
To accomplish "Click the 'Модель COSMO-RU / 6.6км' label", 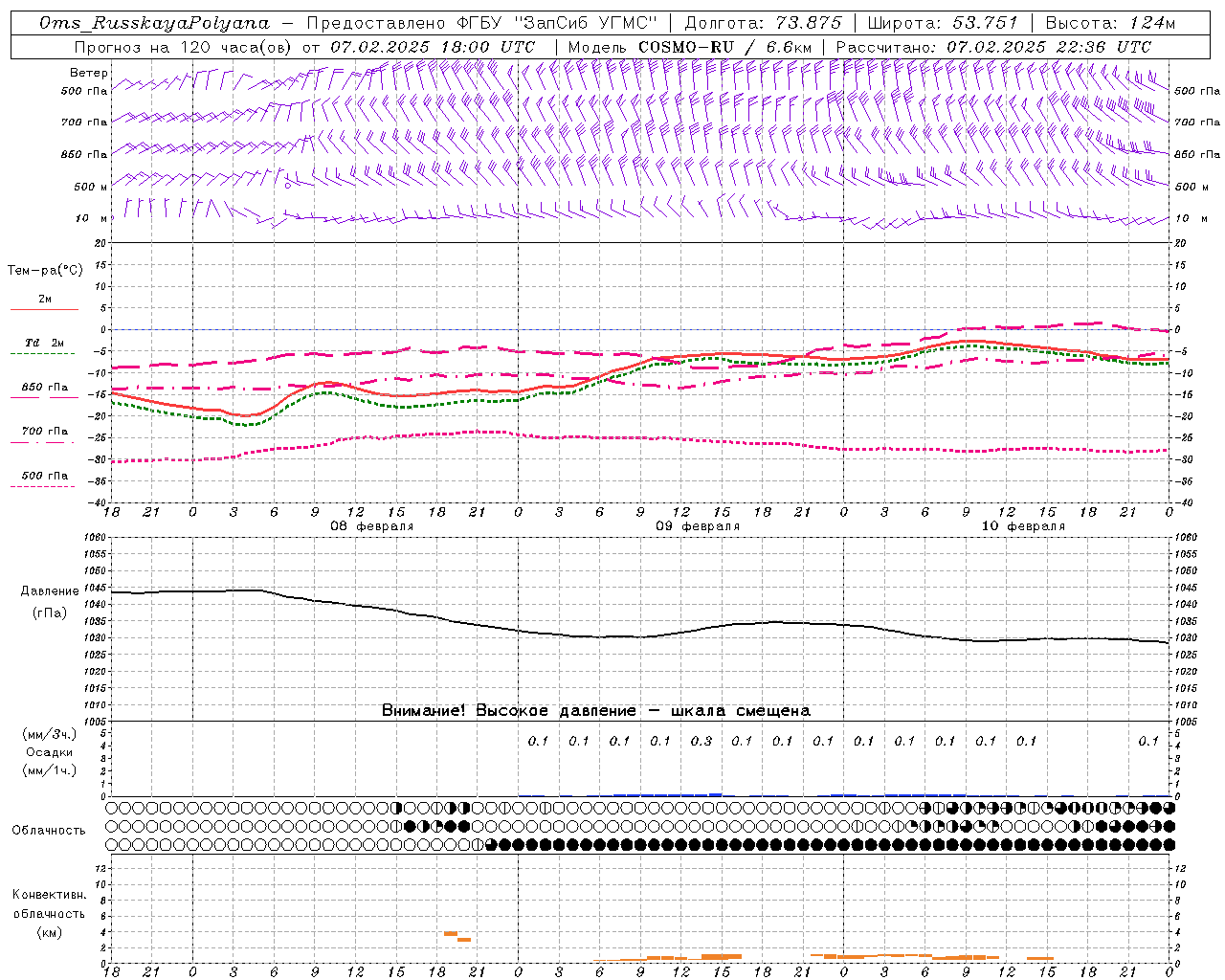I will (689, 46).
